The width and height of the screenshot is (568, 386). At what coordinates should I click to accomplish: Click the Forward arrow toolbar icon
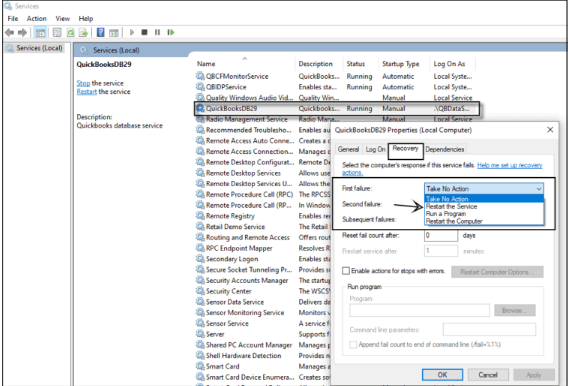(x=22, y=33)
